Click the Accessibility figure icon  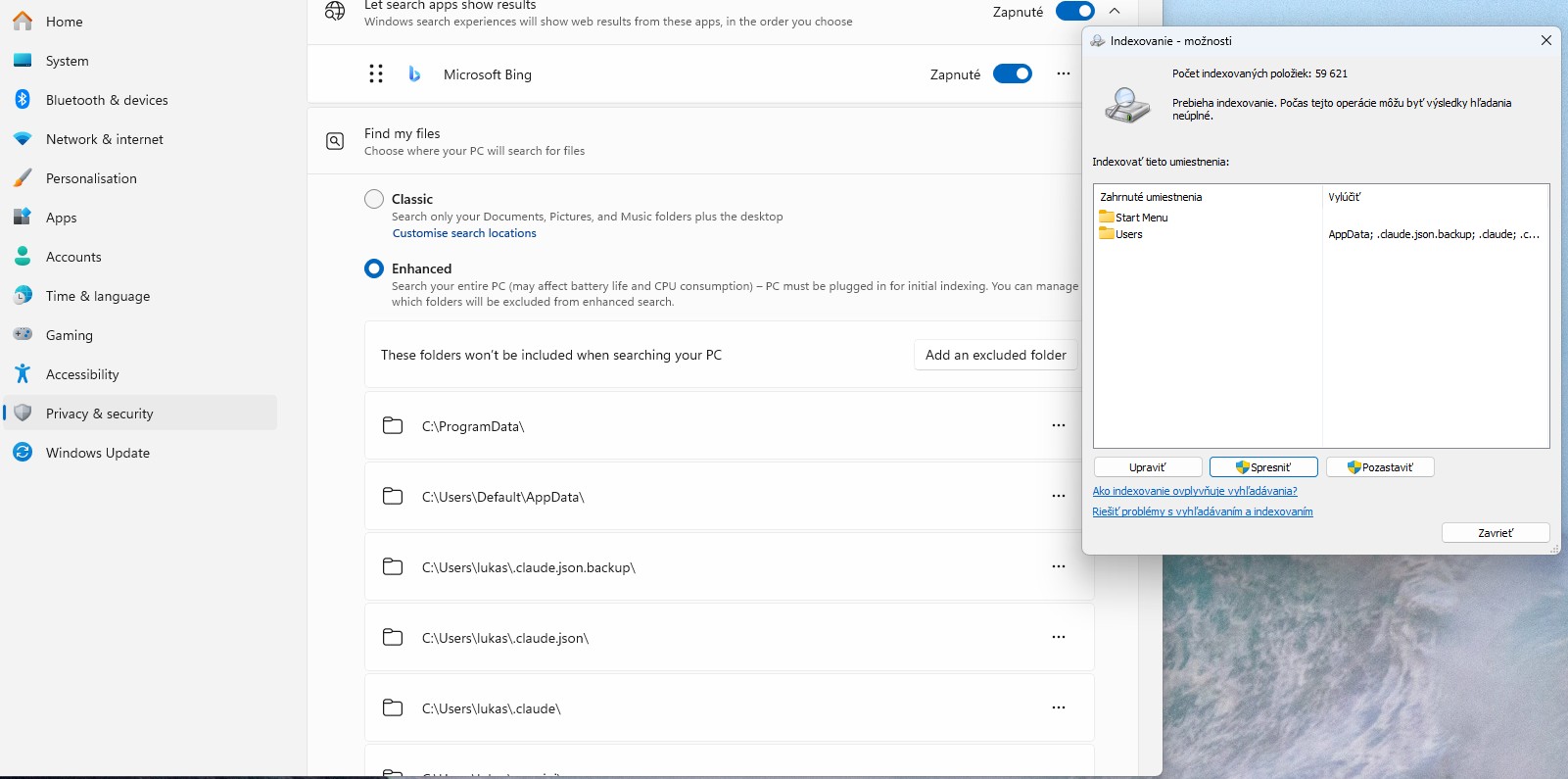[23, 374]
